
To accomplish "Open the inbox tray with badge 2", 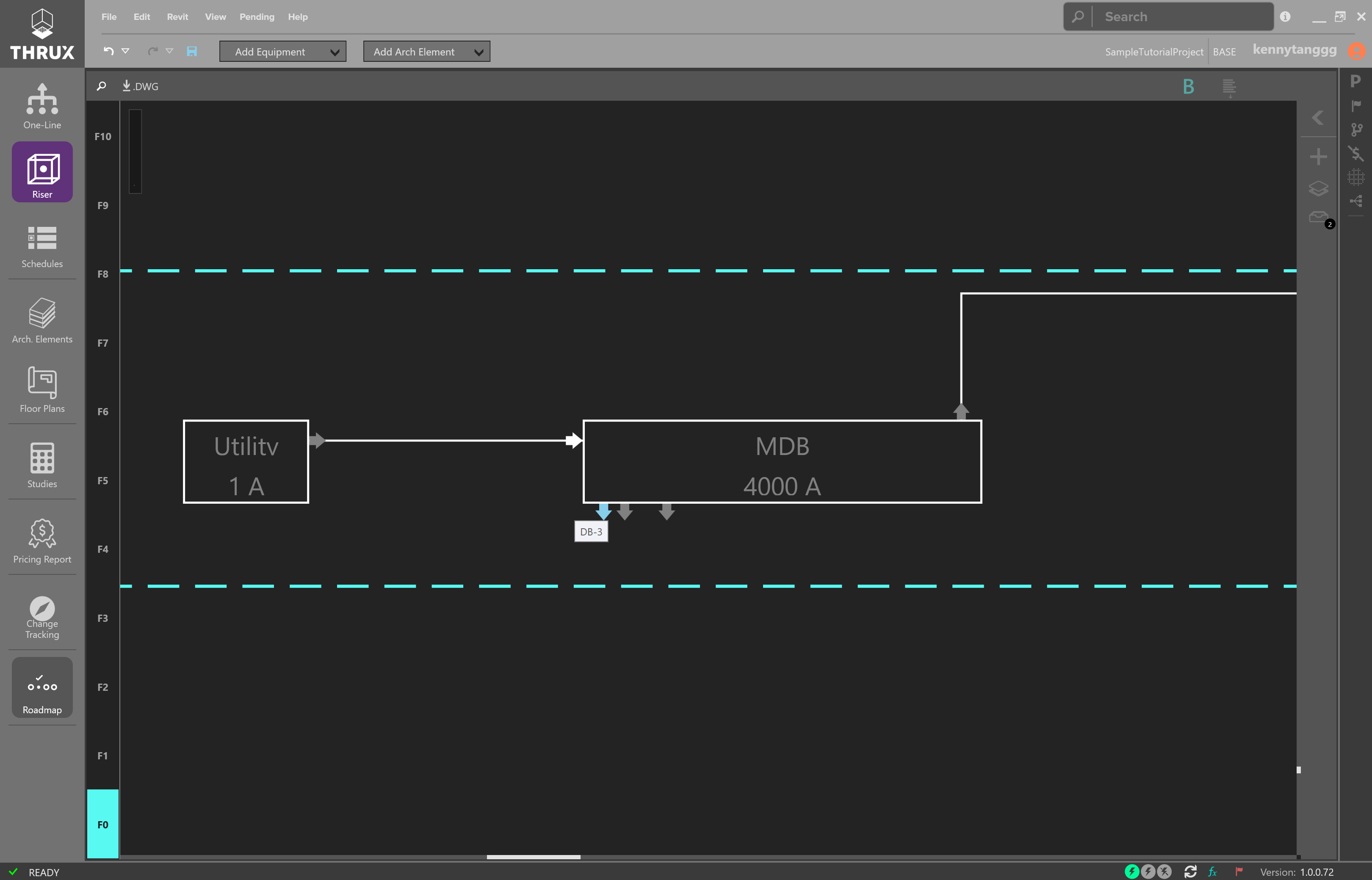I will (x=1319, y=218).
